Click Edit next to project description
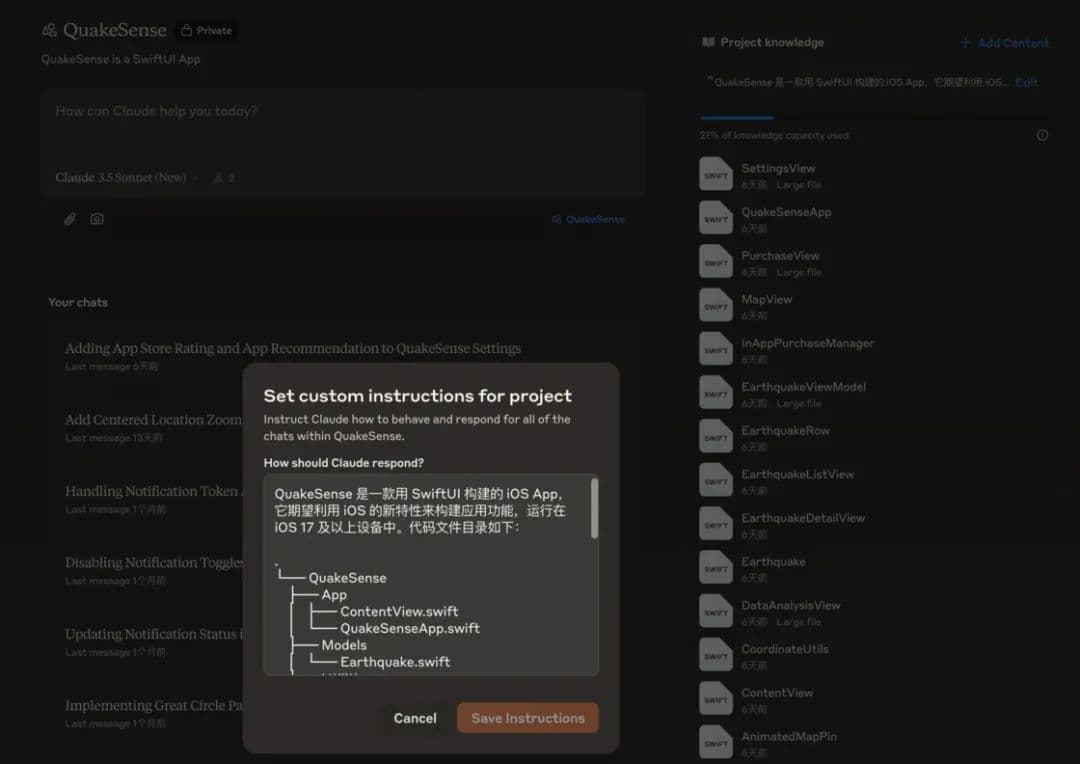Screen dimensions: 1080x764 tap(1027, 82)
